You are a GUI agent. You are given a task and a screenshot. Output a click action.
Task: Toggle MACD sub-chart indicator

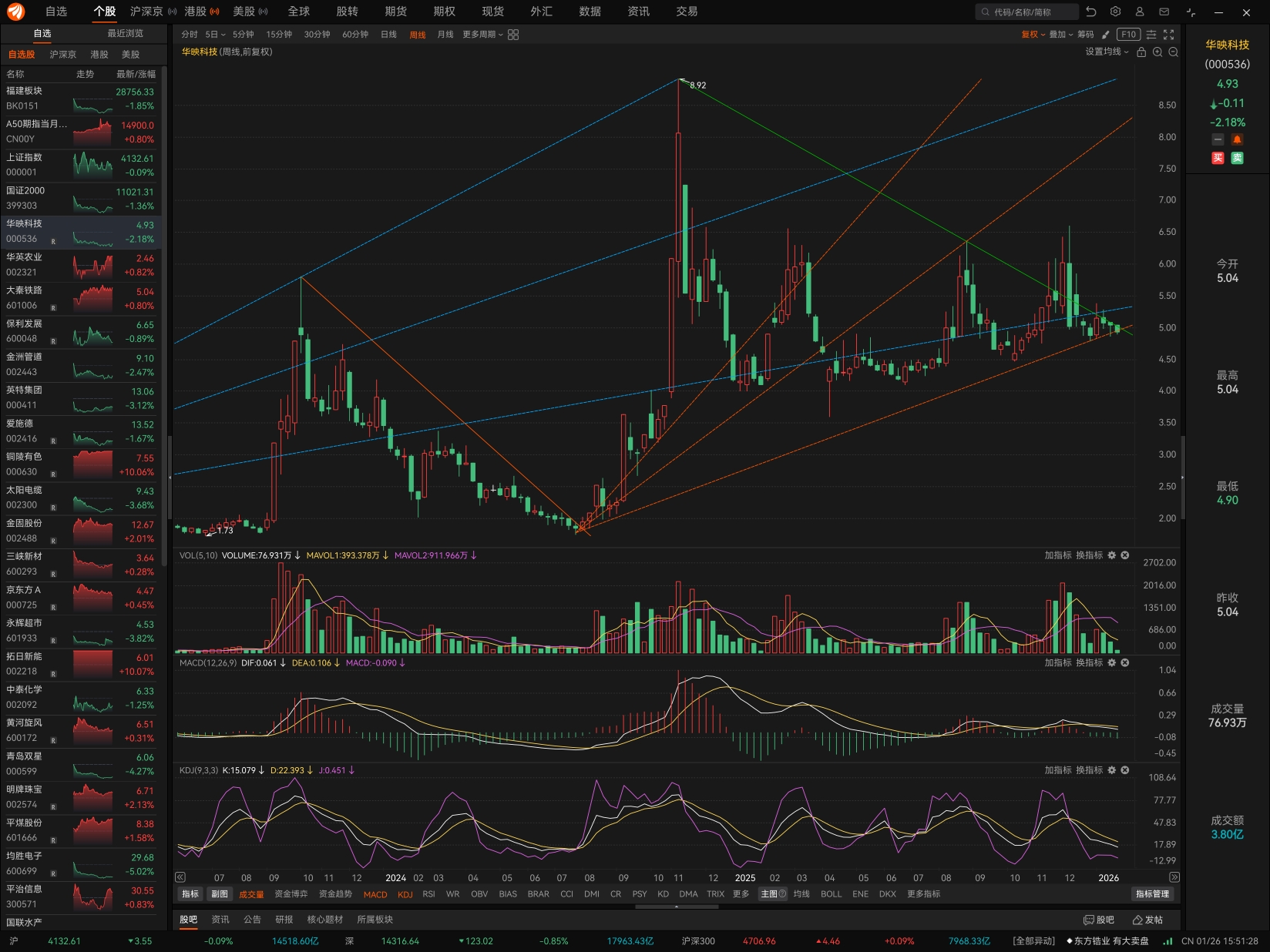tap(375, 894)
